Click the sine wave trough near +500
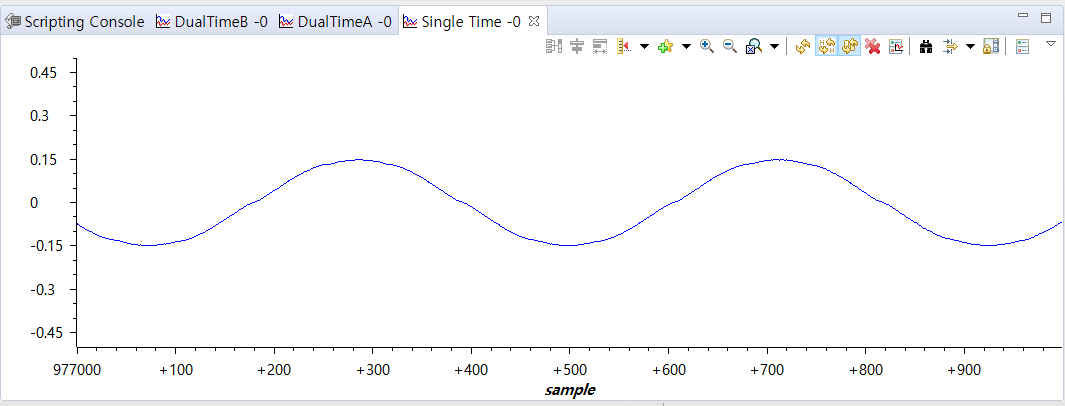The image size is (1065, 406). click(569, 245)
